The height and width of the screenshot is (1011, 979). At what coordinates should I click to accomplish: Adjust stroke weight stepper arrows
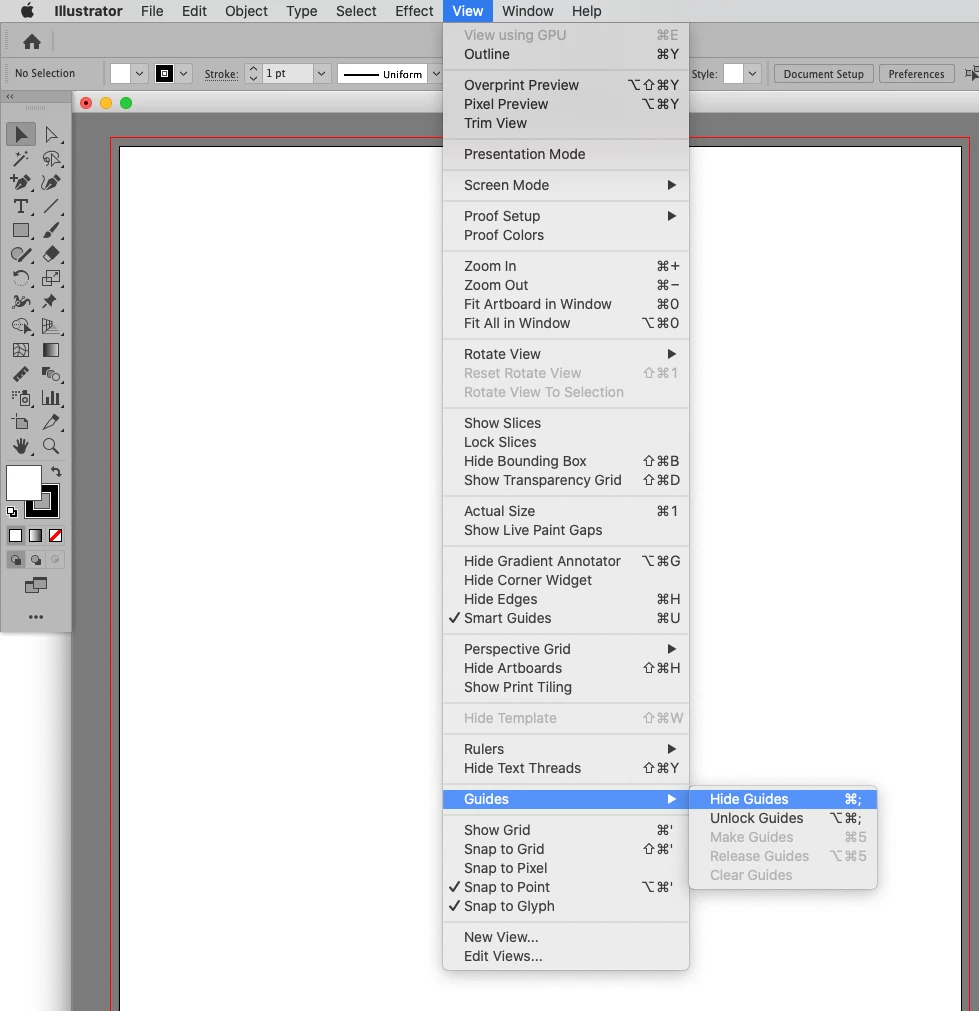click(x=253, y=74)
